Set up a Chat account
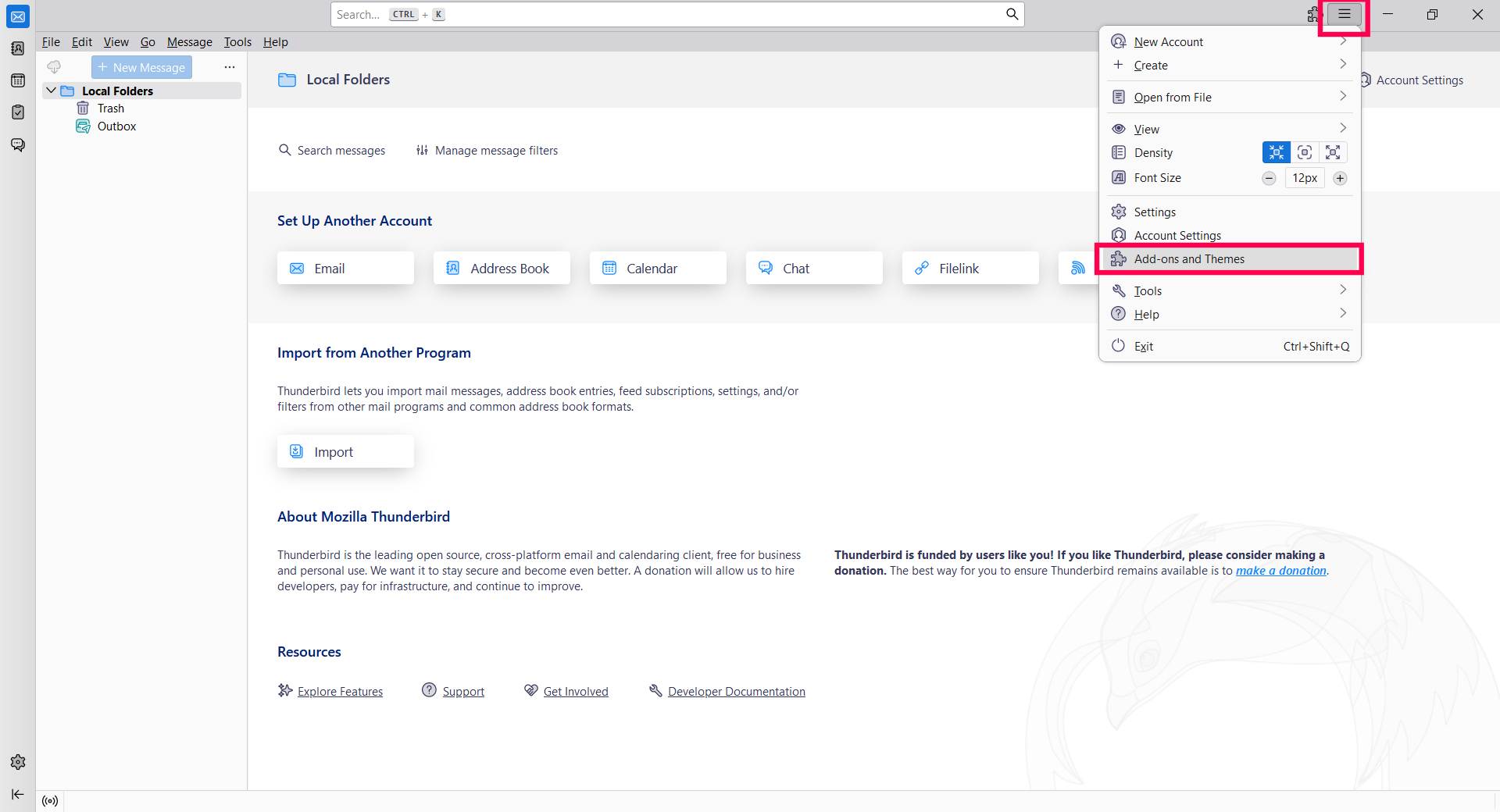Viewport: 1500px width, 812px height. pyautogui.click(x=814, y=268)
